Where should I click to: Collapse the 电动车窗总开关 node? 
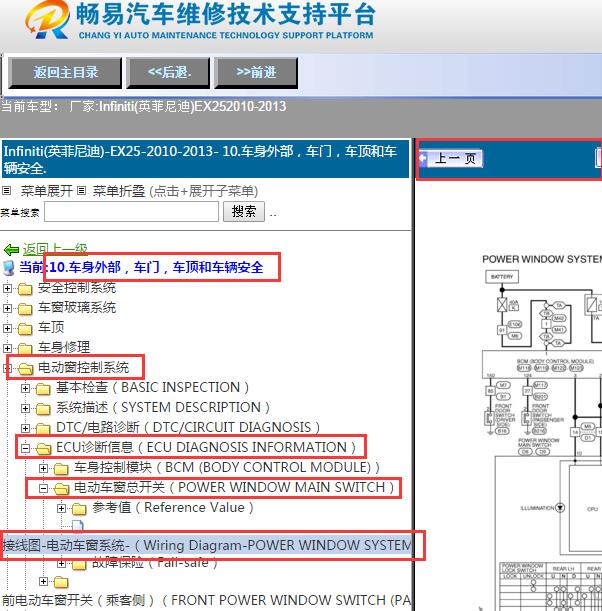click(x=44, y=488)
